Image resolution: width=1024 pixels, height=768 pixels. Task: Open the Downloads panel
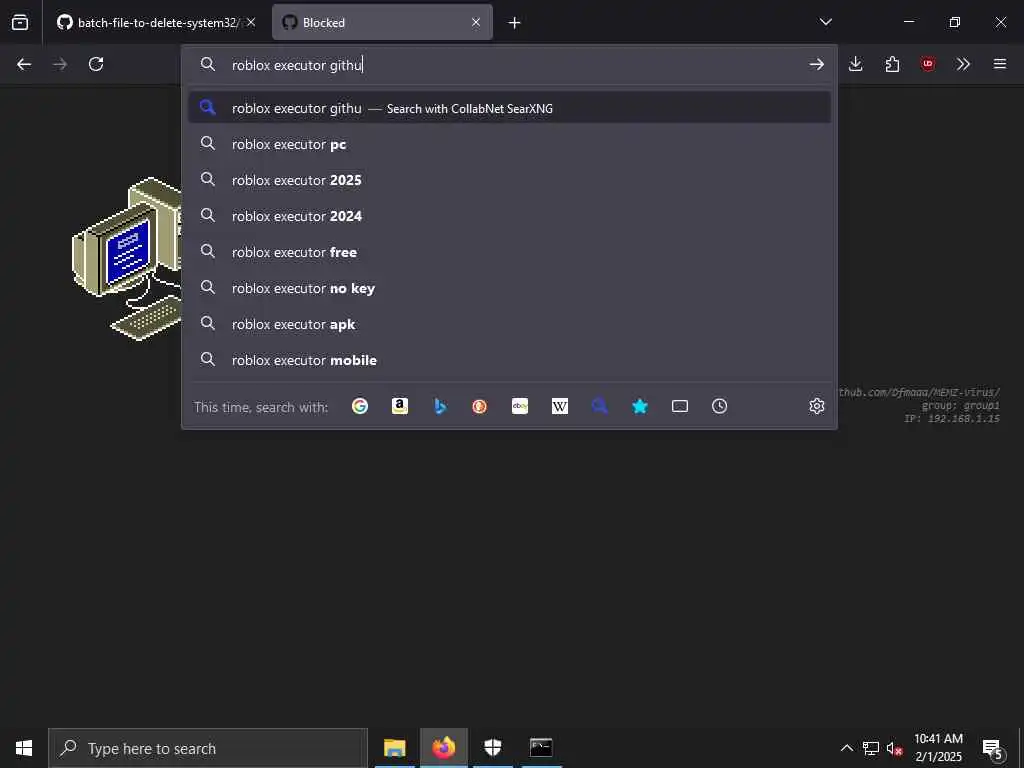point(856,64)
